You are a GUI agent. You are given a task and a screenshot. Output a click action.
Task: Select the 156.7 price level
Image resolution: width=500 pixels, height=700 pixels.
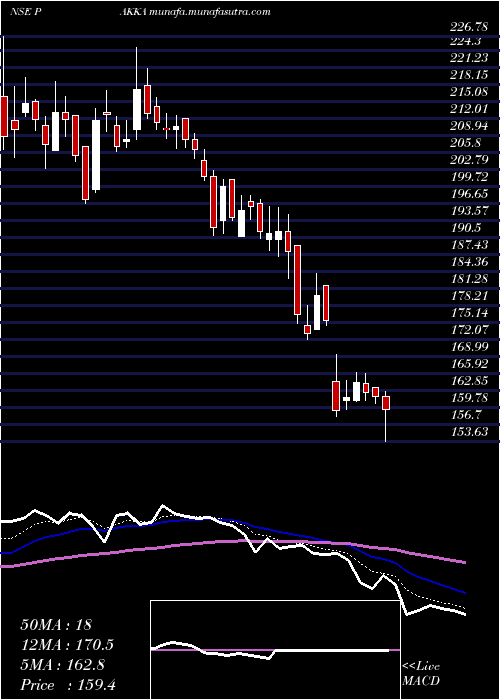click(466, 414)
